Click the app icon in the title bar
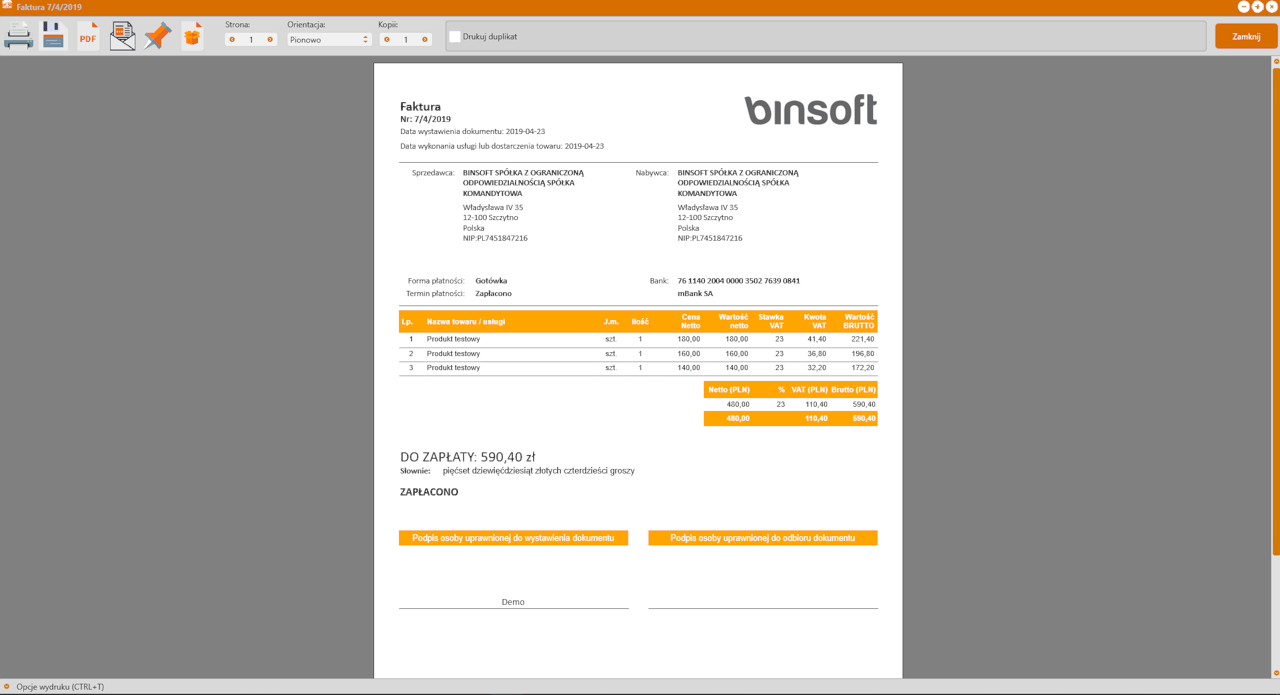The width and height of the screenshot is (1280, 695). [x=7, y=6]
